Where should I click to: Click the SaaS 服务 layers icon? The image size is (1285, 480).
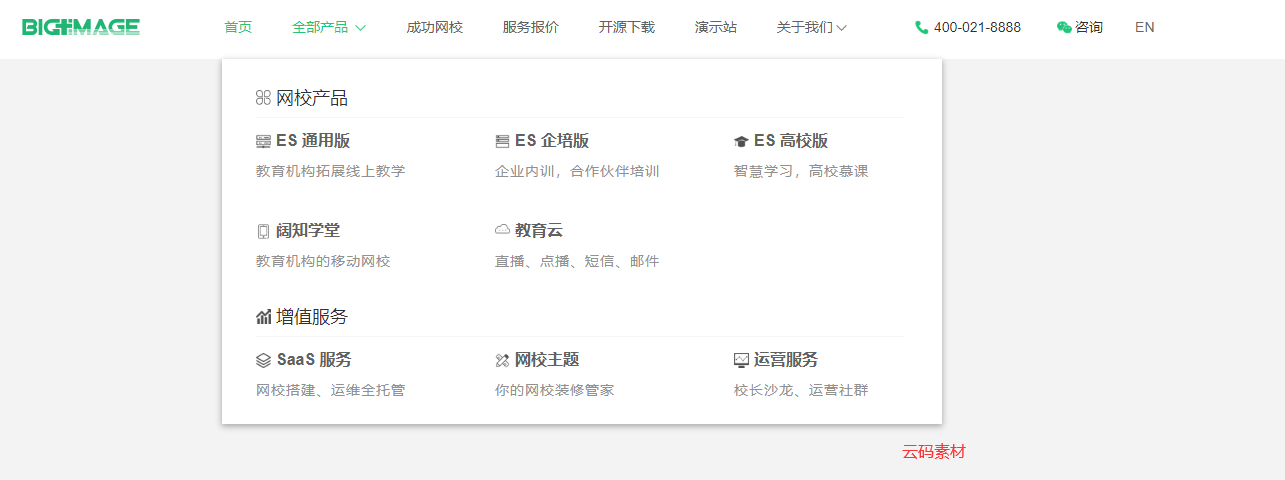pyautogui.click(x=263, y=361)
